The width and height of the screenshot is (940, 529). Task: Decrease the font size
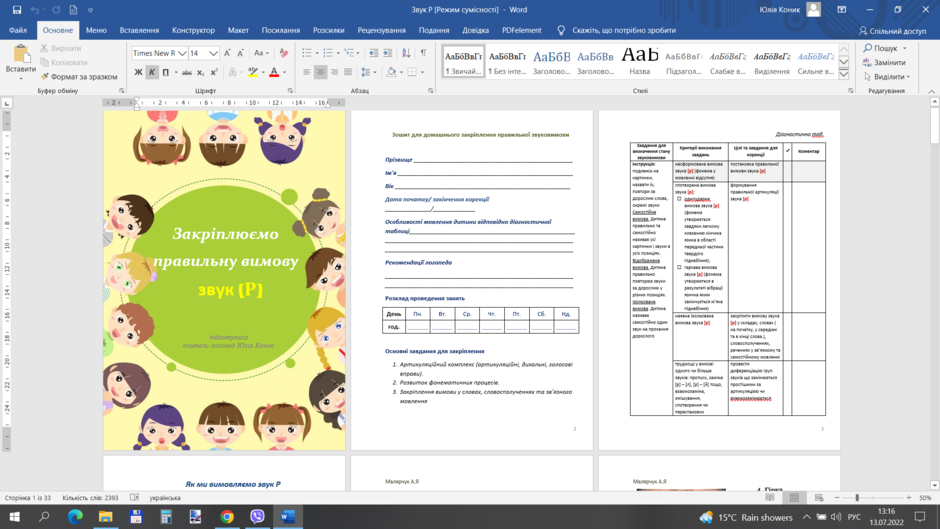click(x=241, y=53)
